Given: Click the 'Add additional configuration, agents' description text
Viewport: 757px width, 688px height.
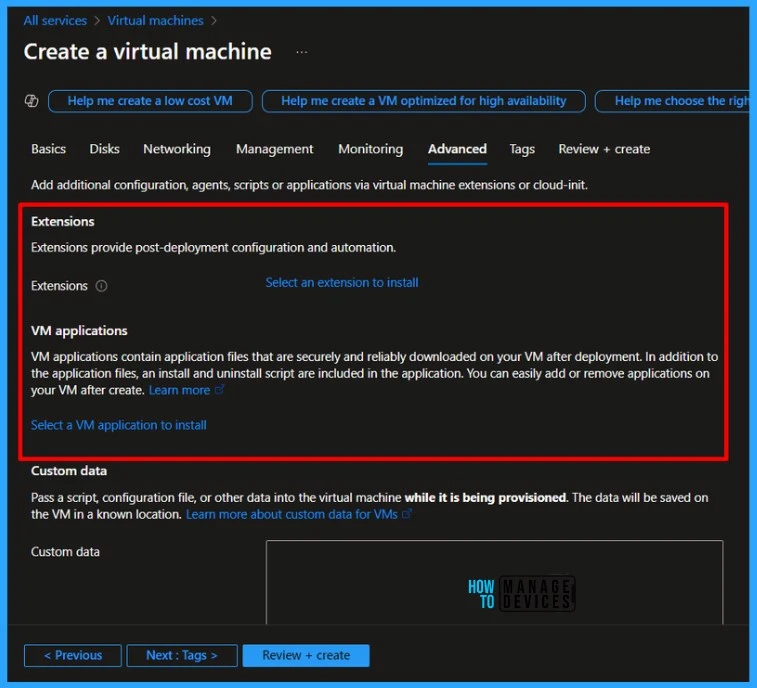Looking at the screenshot, I should tap(309, 185).
